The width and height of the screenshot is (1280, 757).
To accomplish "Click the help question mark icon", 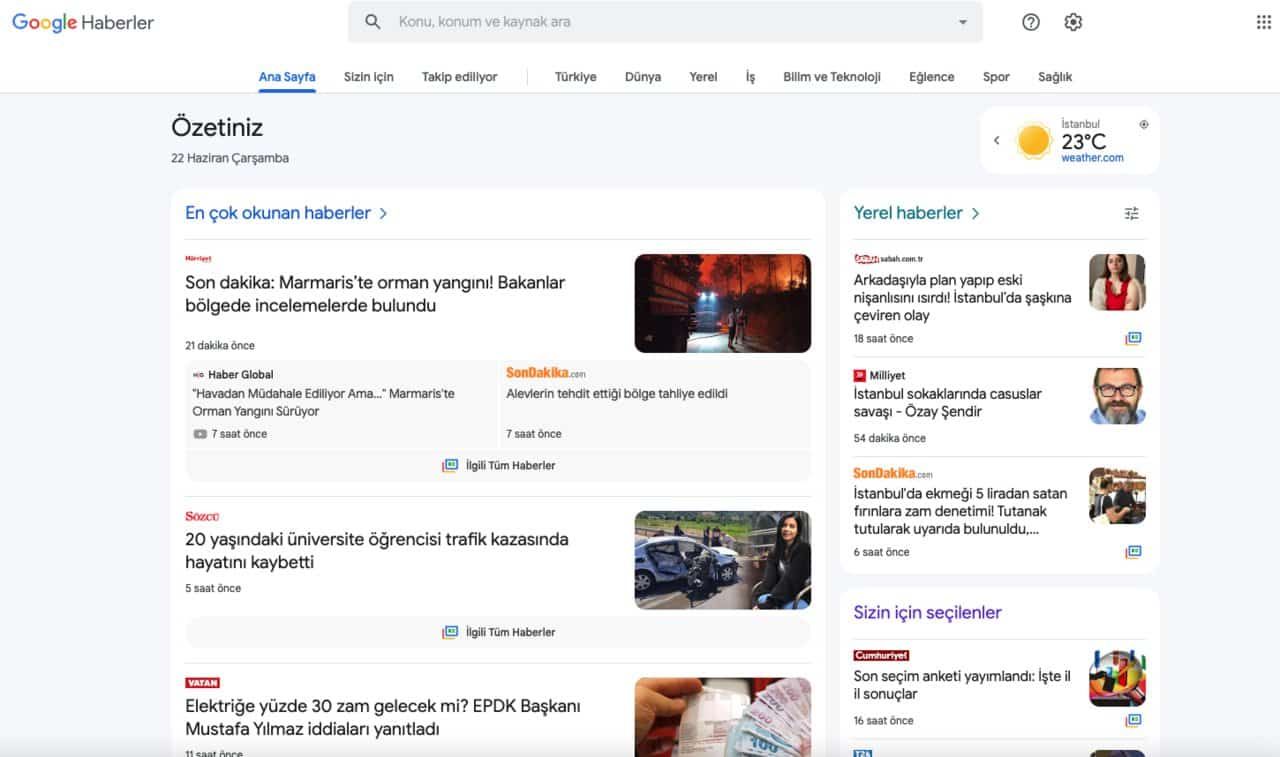I will pyautogui.click(x=1031, y=22).
